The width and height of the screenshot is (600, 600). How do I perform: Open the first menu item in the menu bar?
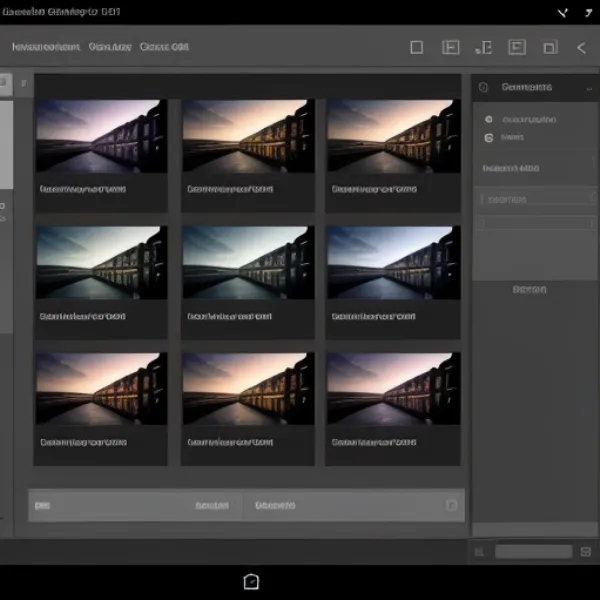point(45,46)
